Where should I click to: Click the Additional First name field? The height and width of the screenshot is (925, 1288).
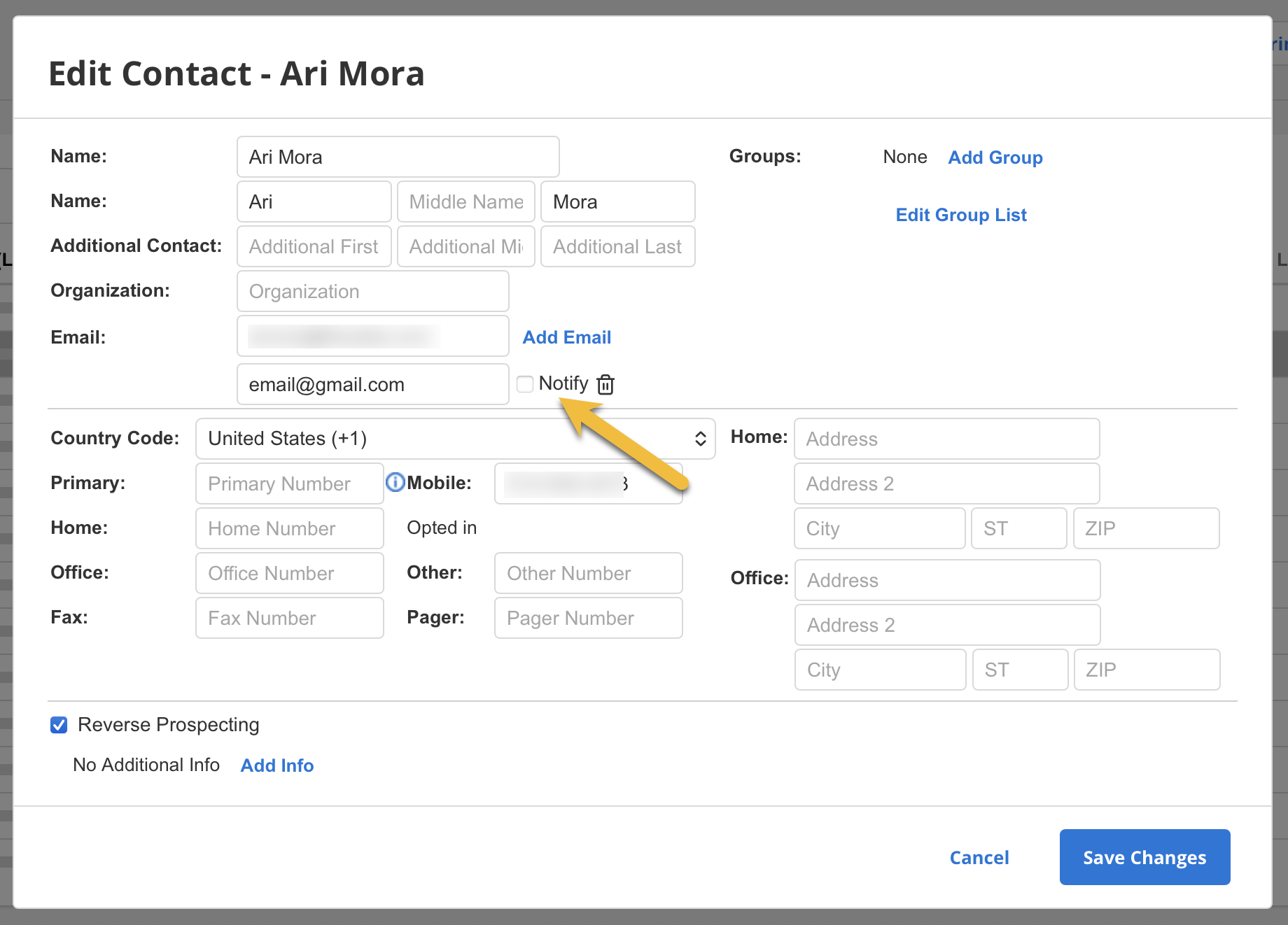point(314,246)
